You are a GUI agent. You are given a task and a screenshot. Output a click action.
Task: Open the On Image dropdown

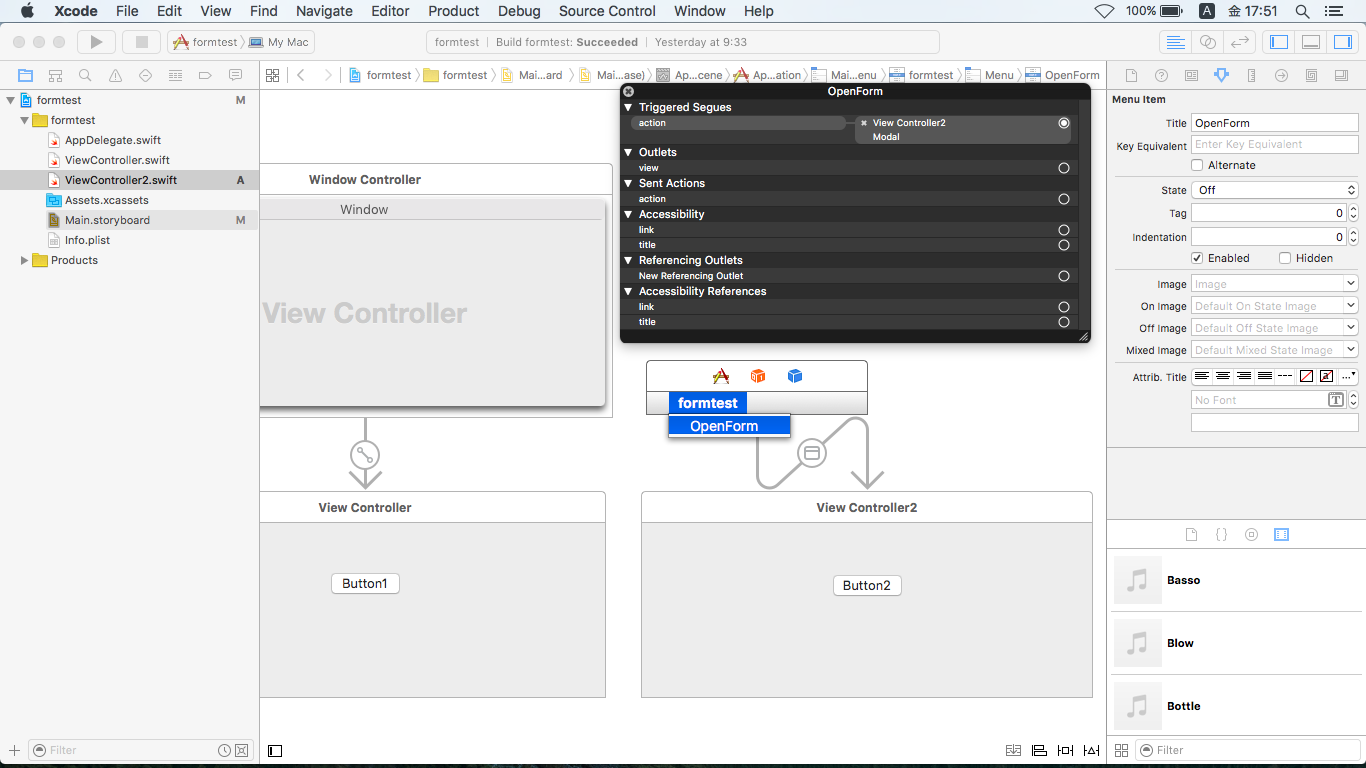click(x=1274, y=305)
